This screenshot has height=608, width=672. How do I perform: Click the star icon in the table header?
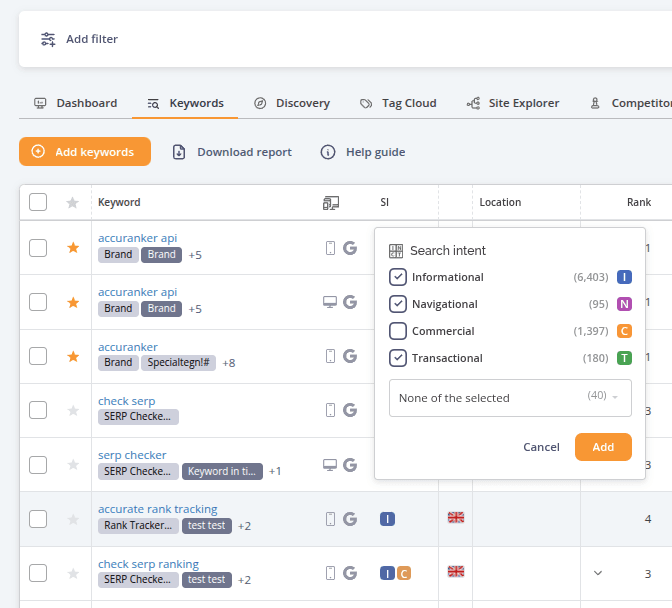[x=73, y=202]
